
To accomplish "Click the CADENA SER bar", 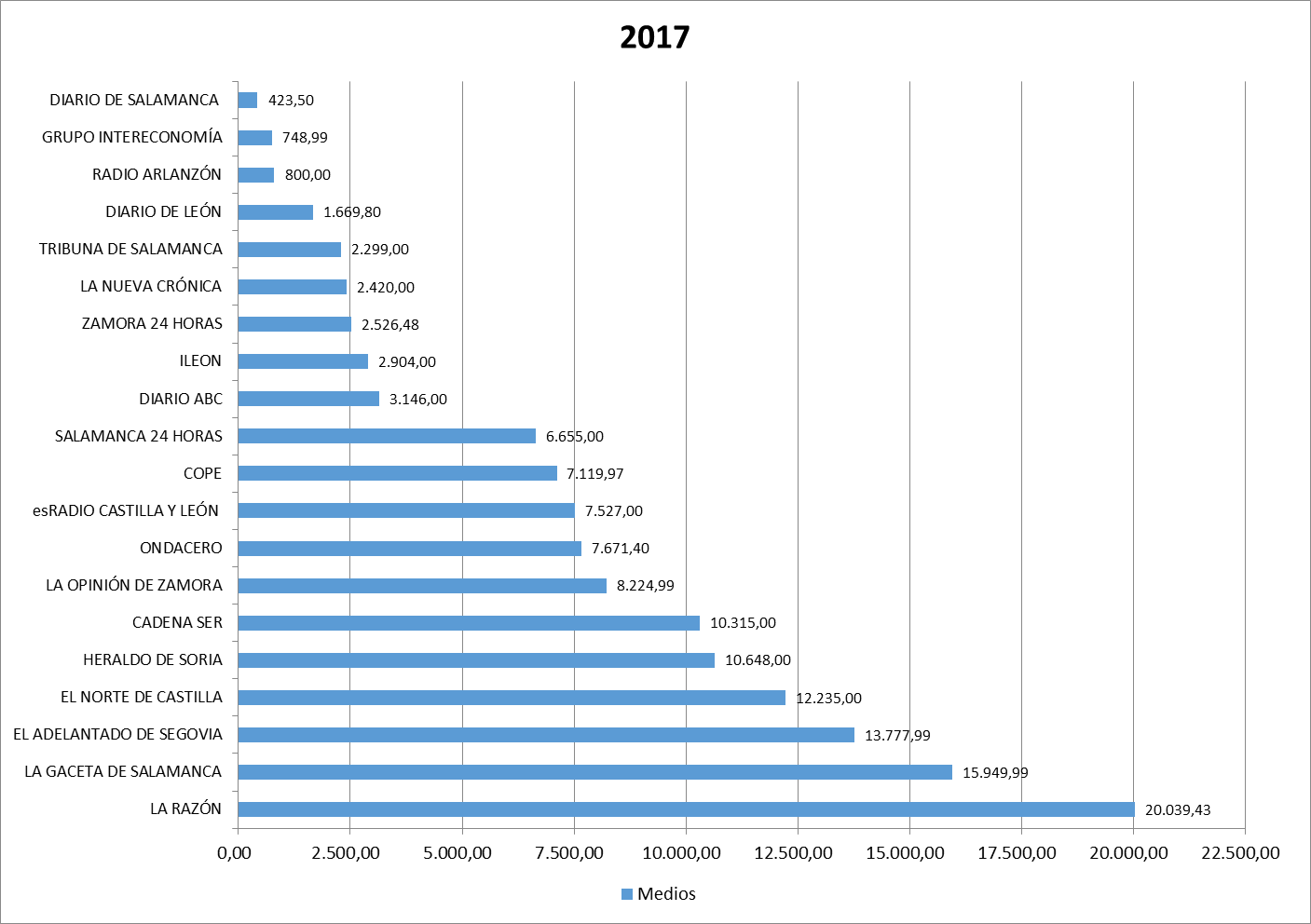I will 469,623.
